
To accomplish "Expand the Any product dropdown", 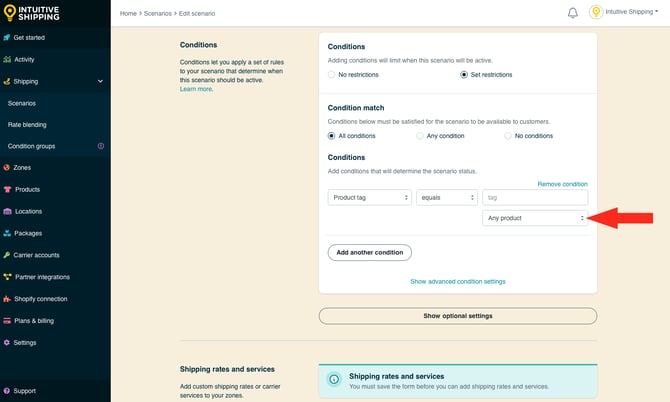I will click(x=535, y=218).
